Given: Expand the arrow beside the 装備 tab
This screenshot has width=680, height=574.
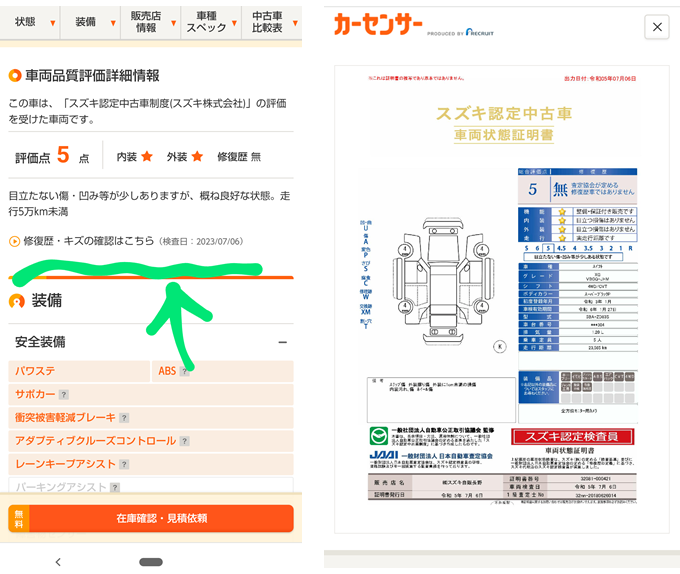Looking at the screenshot, I should [113, 23].
